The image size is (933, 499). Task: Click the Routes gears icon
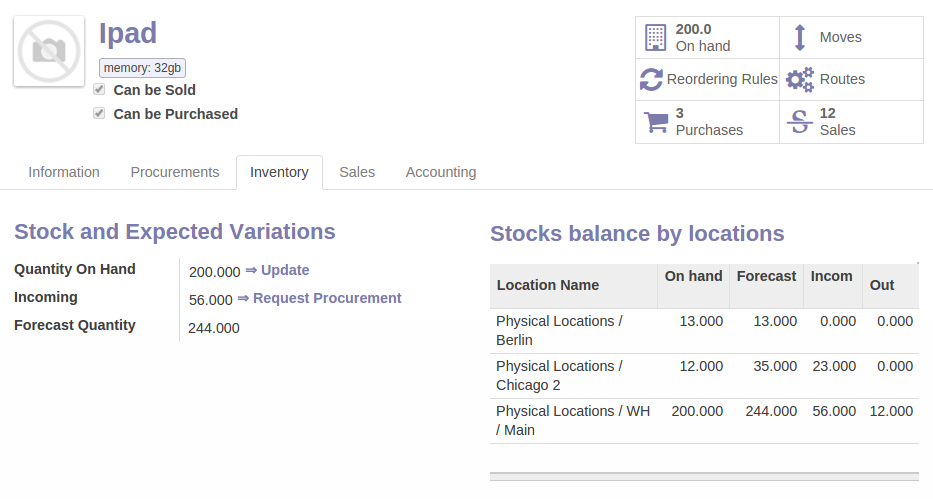click(799, 79)
